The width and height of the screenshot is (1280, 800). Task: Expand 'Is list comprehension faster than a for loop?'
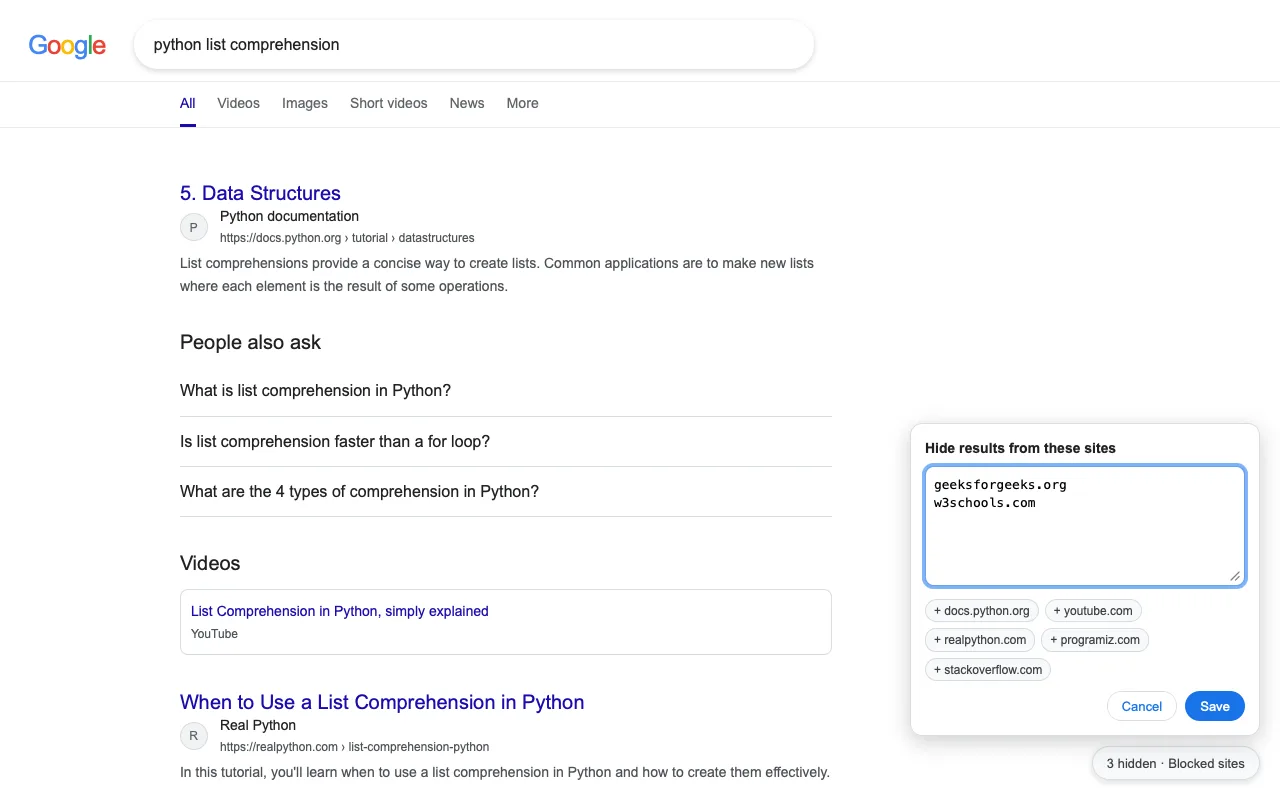click(506, 441)
